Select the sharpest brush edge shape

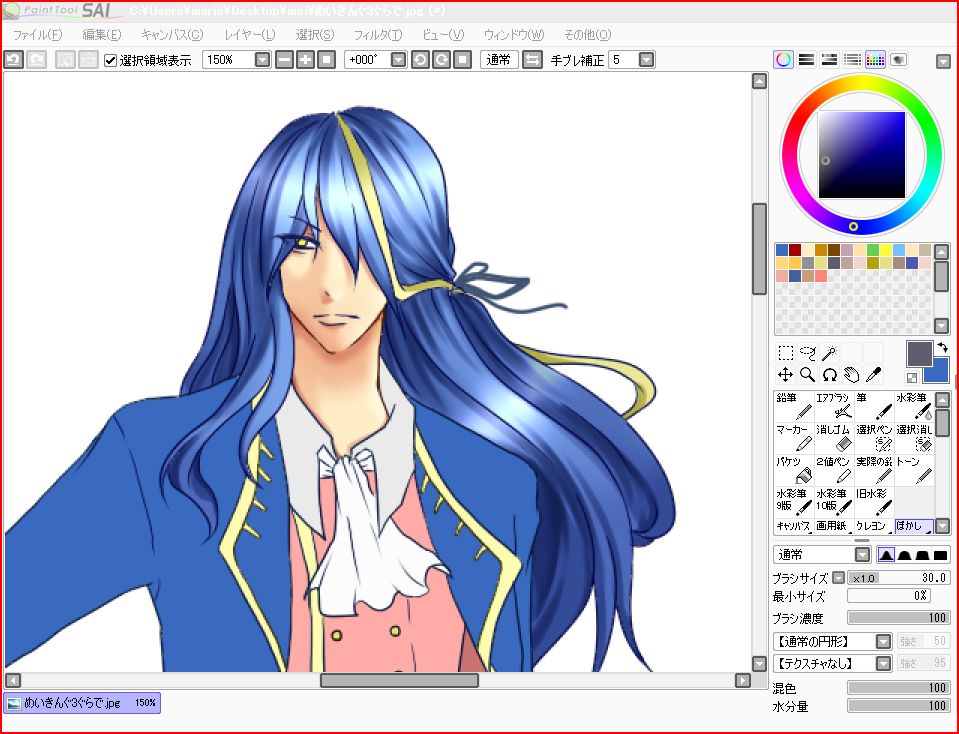pyautogui.click(x=886, y=555)
